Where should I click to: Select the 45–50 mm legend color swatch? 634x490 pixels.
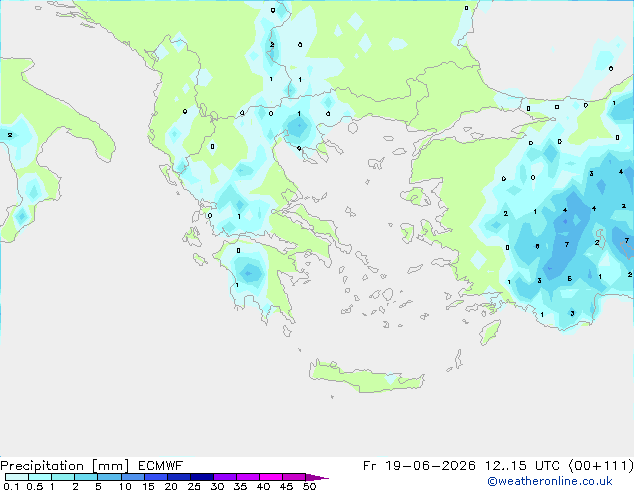pos(294,477)
